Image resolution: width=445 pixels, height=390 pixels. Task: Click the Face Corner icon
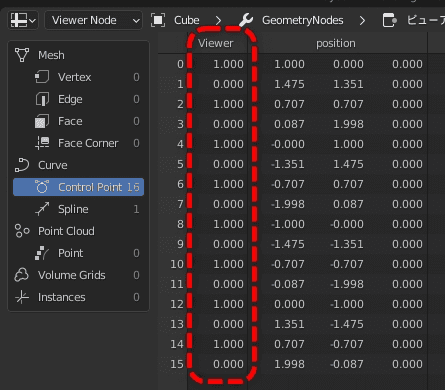click(42, 143)
